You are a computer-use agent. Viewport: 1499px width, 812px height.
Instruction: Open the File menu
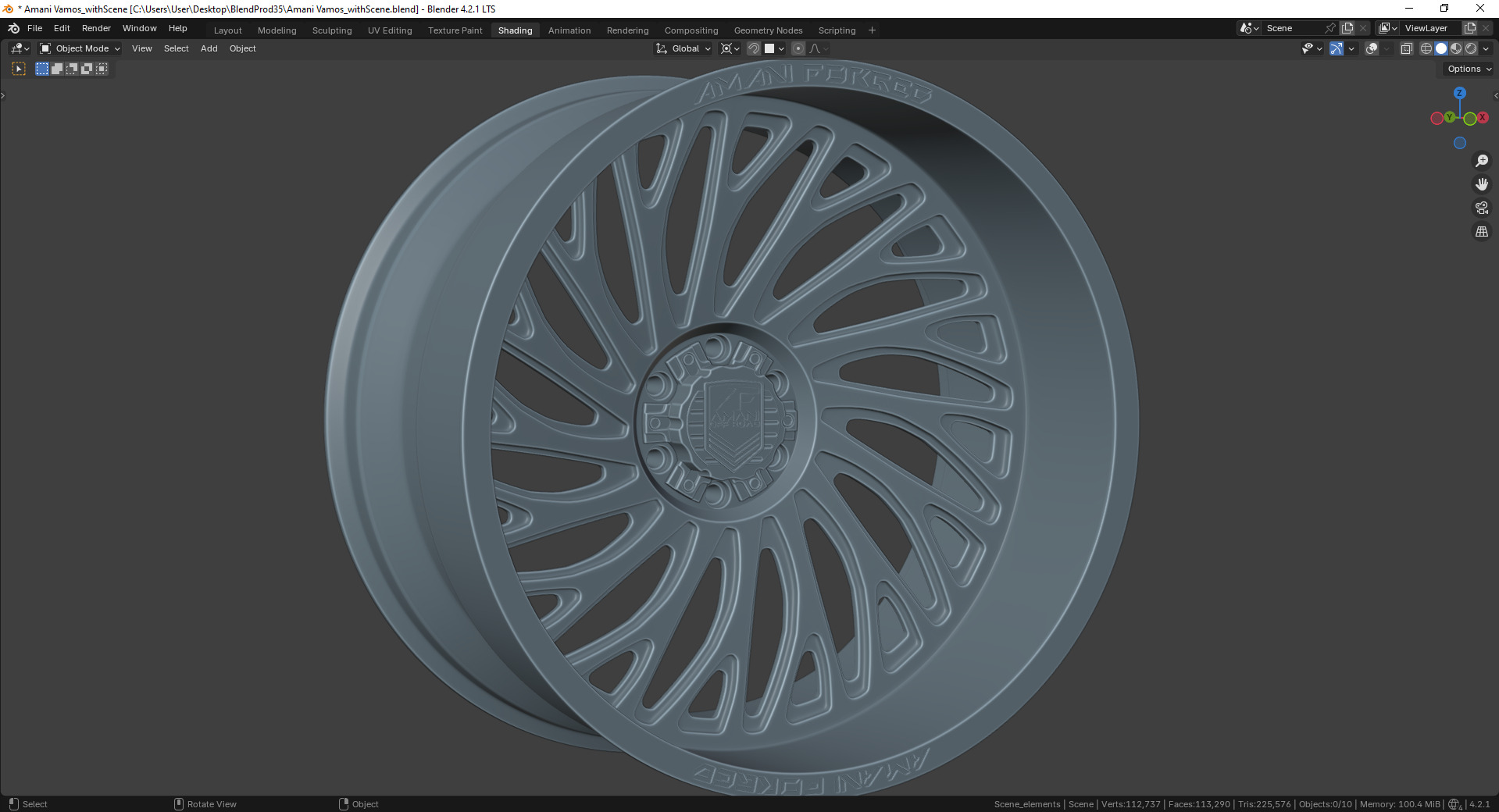(35, 28)
